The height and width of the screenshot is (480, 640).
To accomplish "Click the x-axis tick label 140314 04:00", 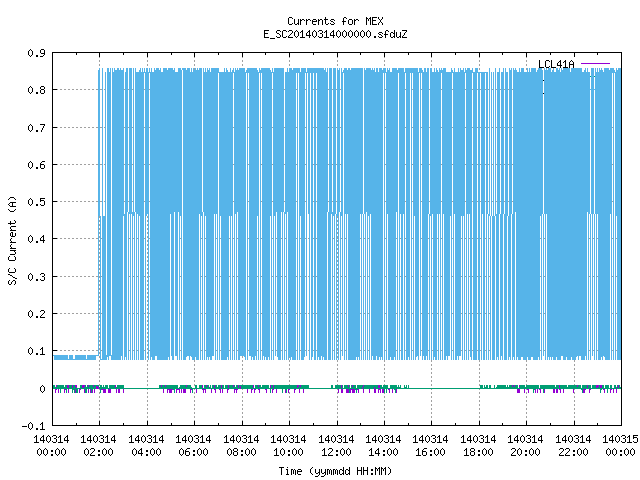I will (x=146, y=446).
